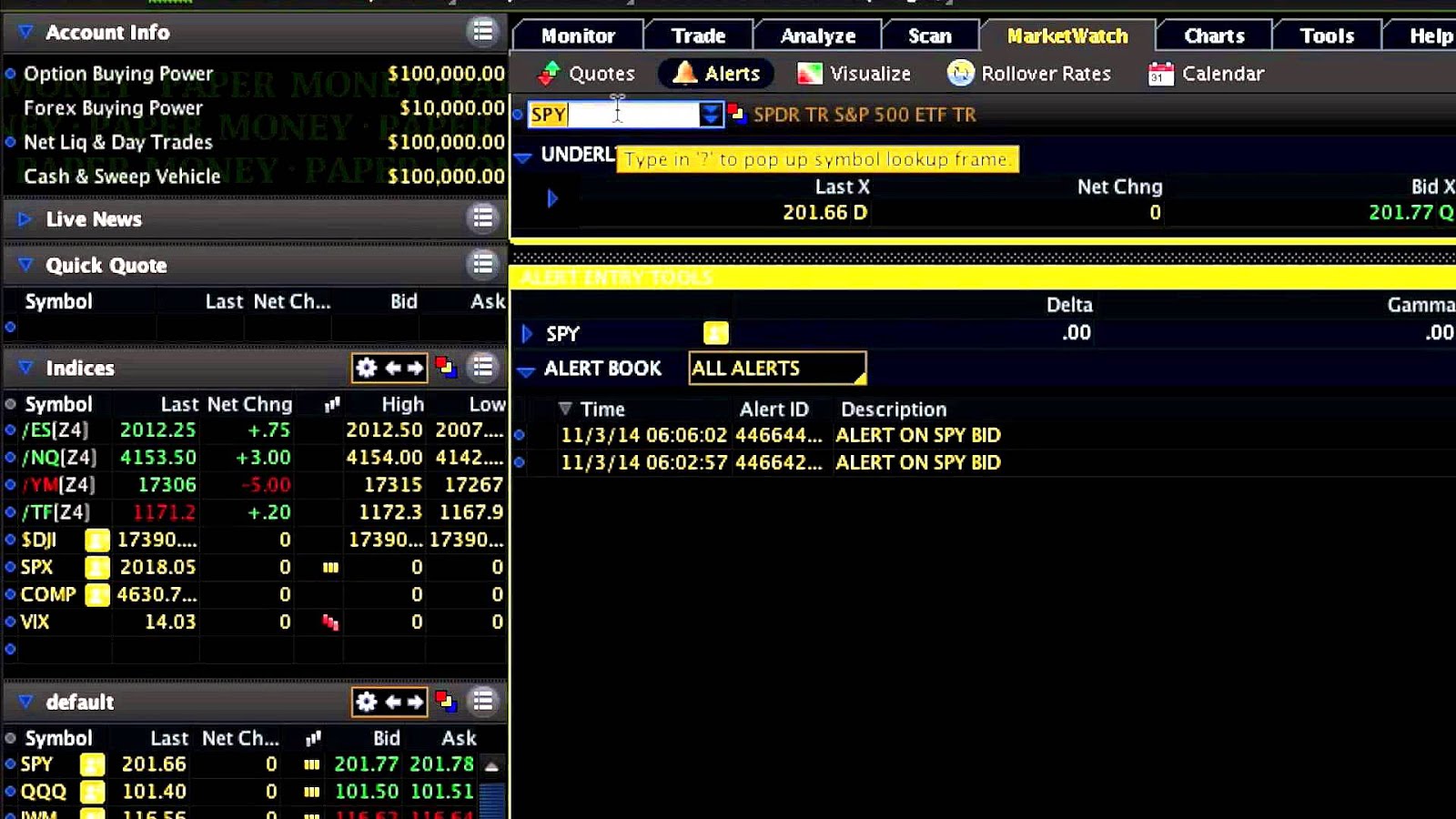This screenshot has height=819, width=1456.
Task: Open the symbol lookup dropdown arrow
Action: coord(709,115)
